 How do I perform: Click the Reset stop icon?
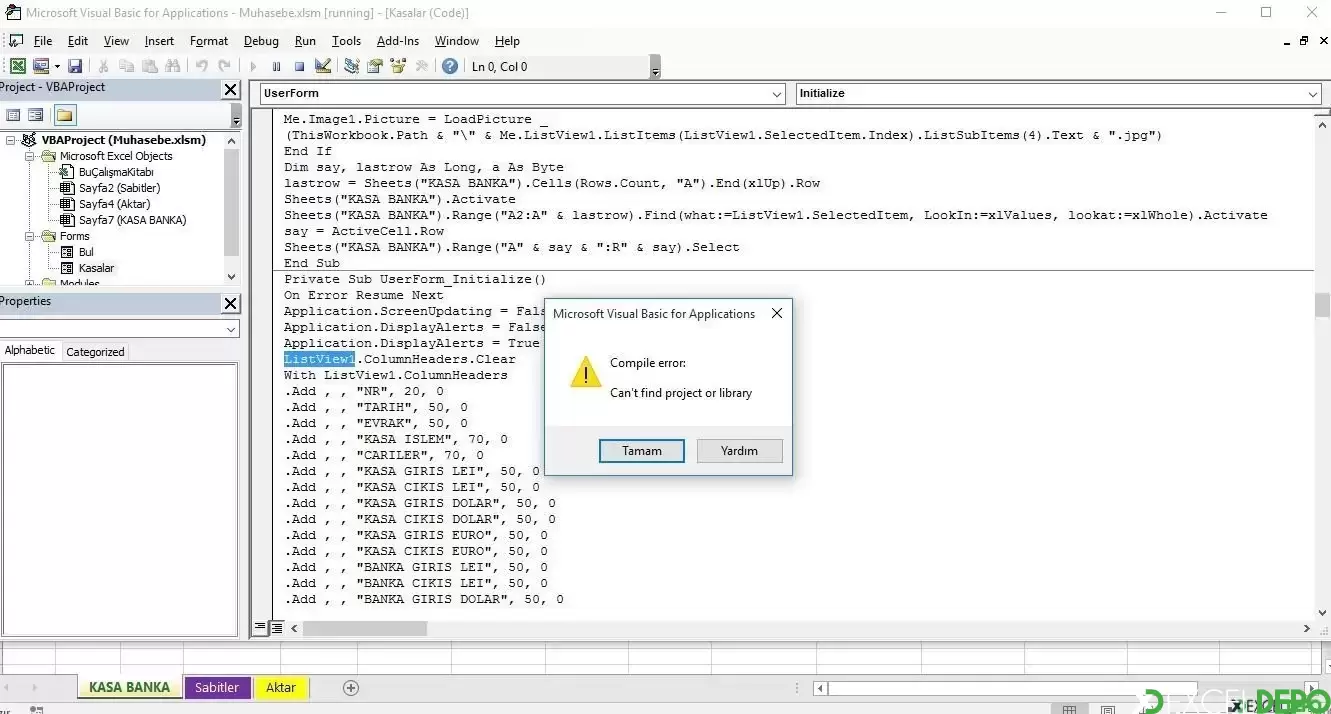click(299, 66)
